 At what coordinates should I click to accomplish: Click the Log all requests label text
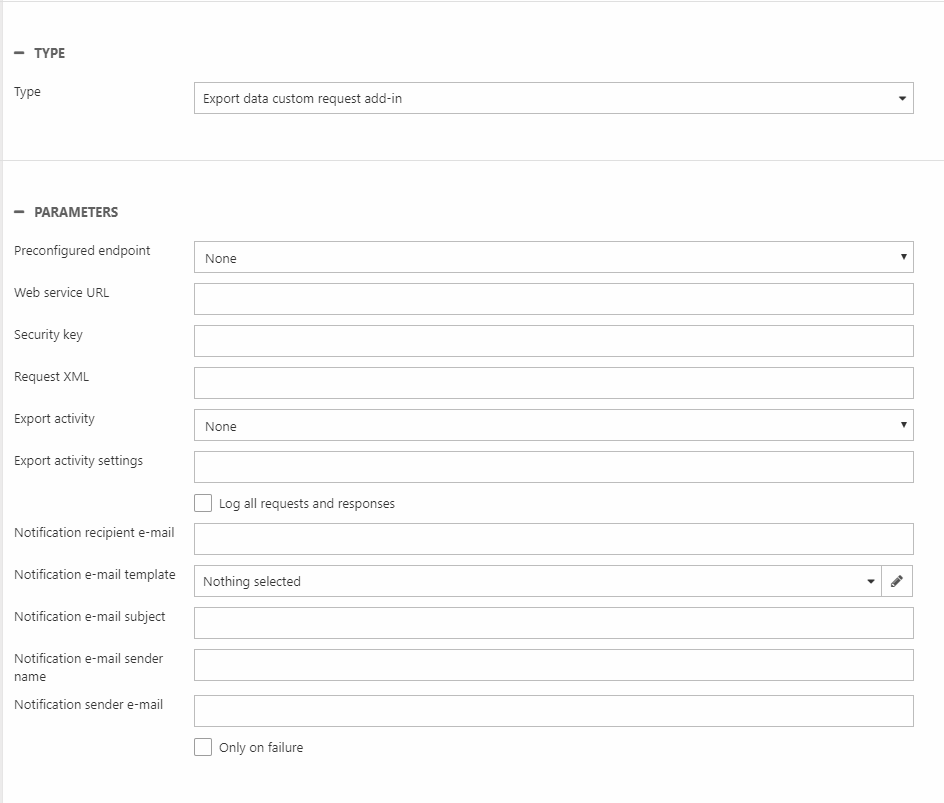pyautogui.click(x=306, y=504)
